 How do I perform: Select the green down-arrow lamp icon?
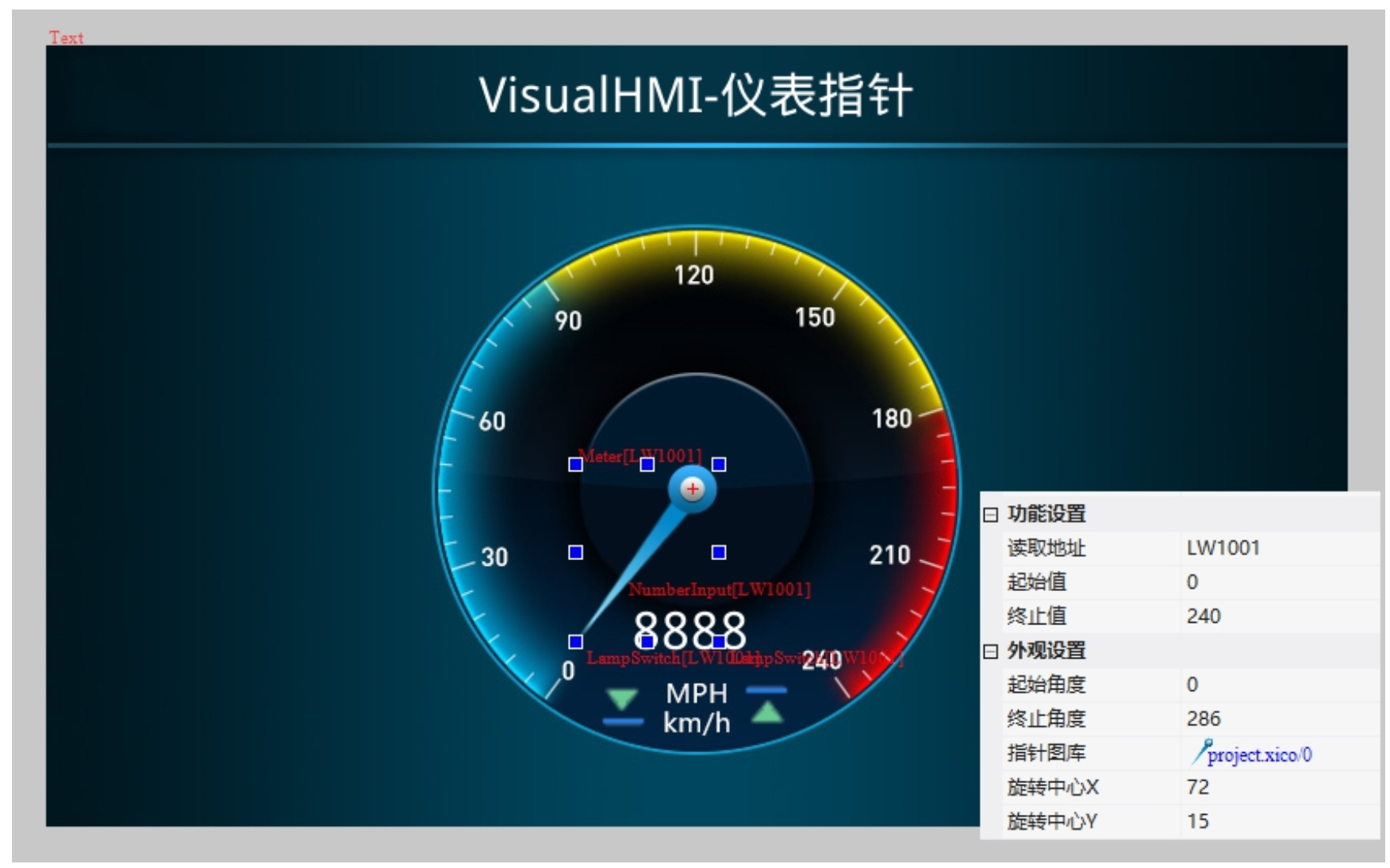click(622, 698)
